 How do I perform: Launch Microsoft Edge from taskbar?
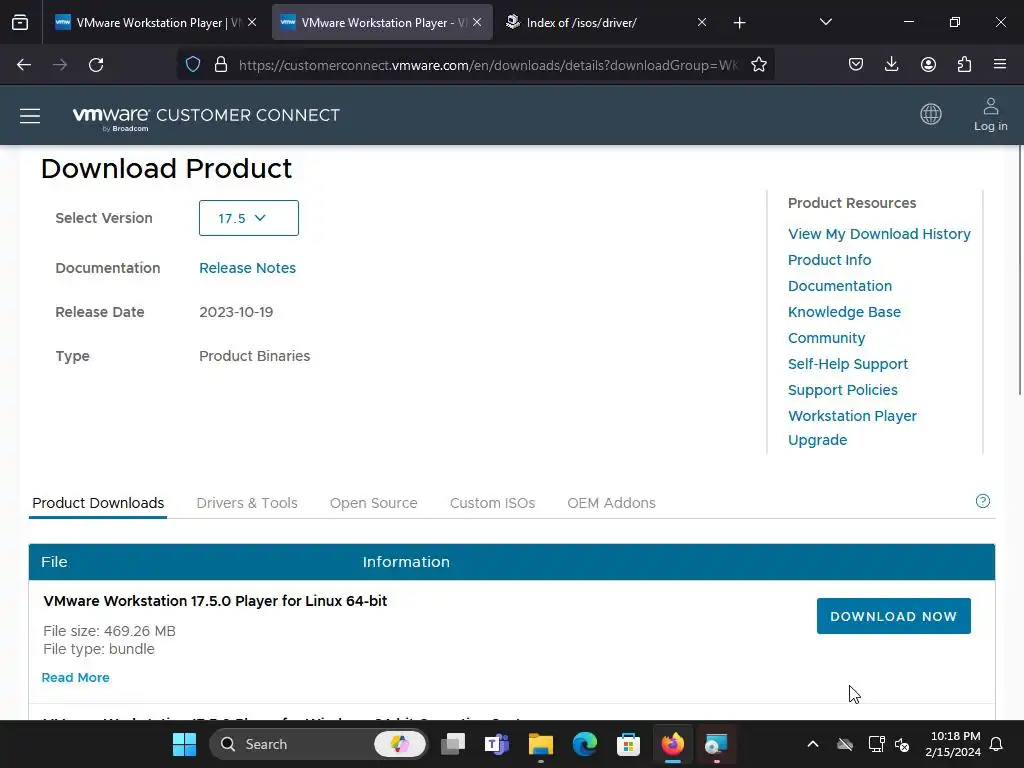click(x=584, y=744)
